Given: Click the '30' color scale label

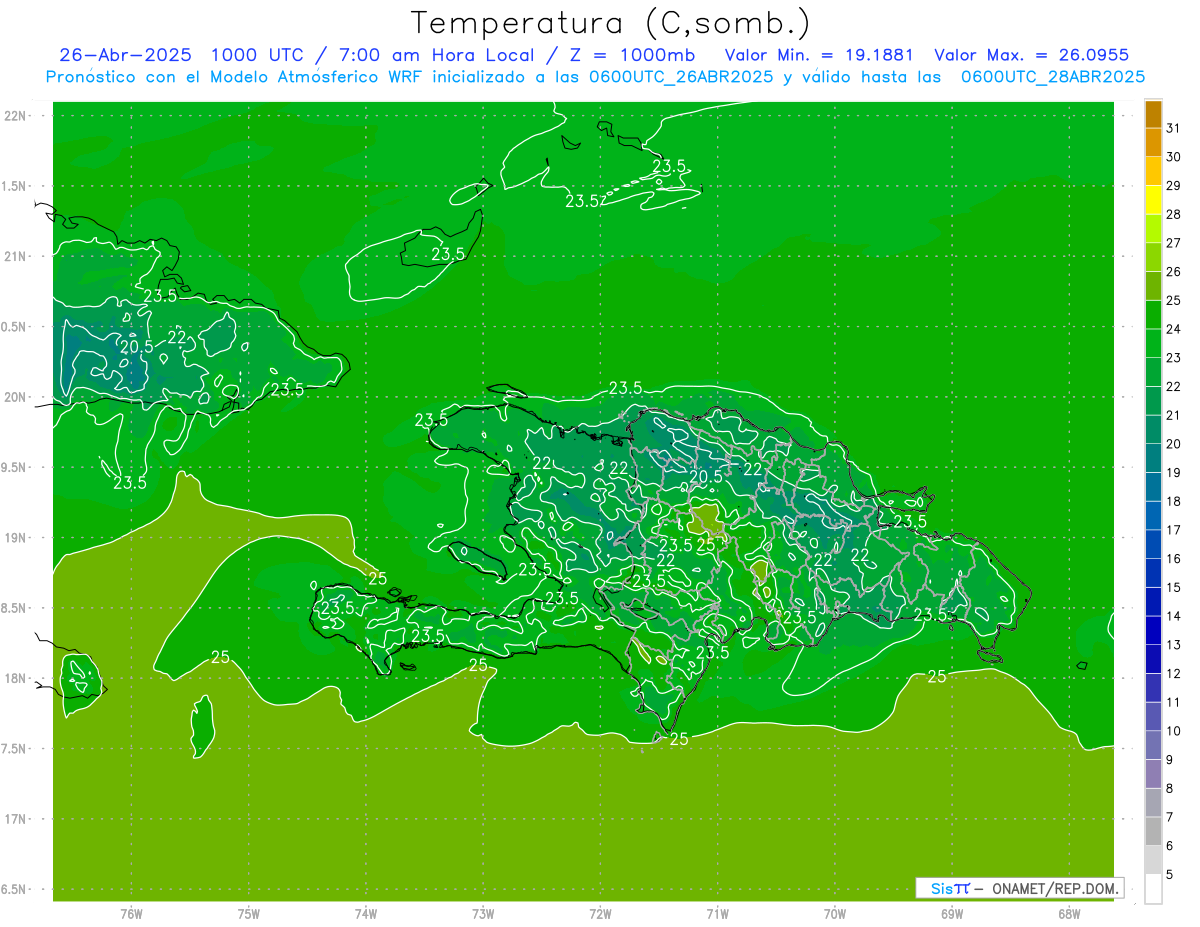Looking at the screenshot, I should [1174, 157].
